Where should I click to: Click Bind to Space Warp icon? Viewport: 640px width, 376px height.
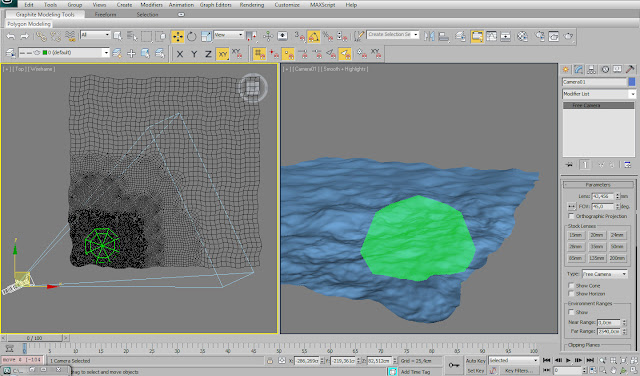tap(70, 36)
